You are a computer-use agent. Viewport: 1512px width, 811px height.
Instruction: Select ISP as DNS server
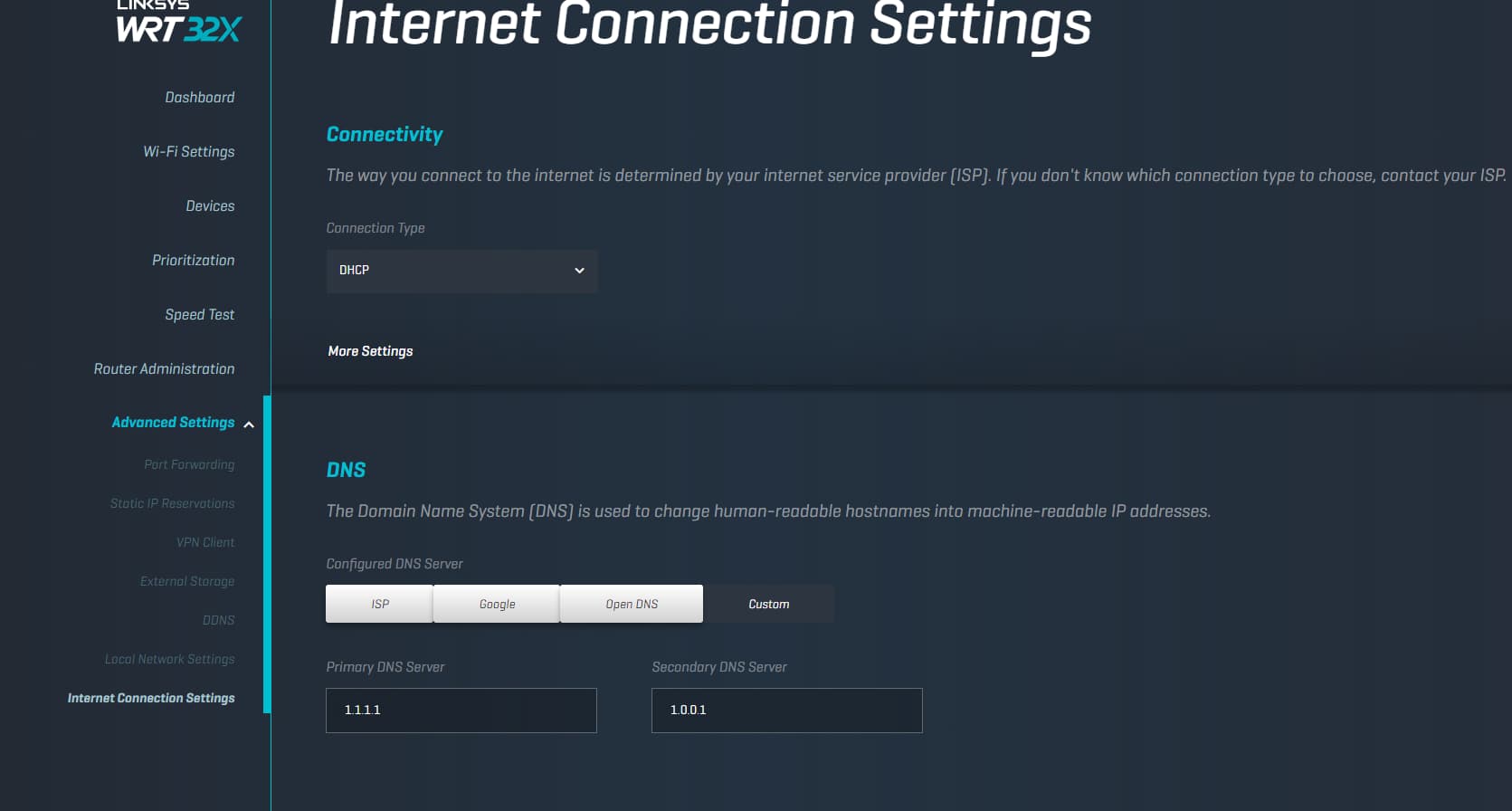coord(379,604)
